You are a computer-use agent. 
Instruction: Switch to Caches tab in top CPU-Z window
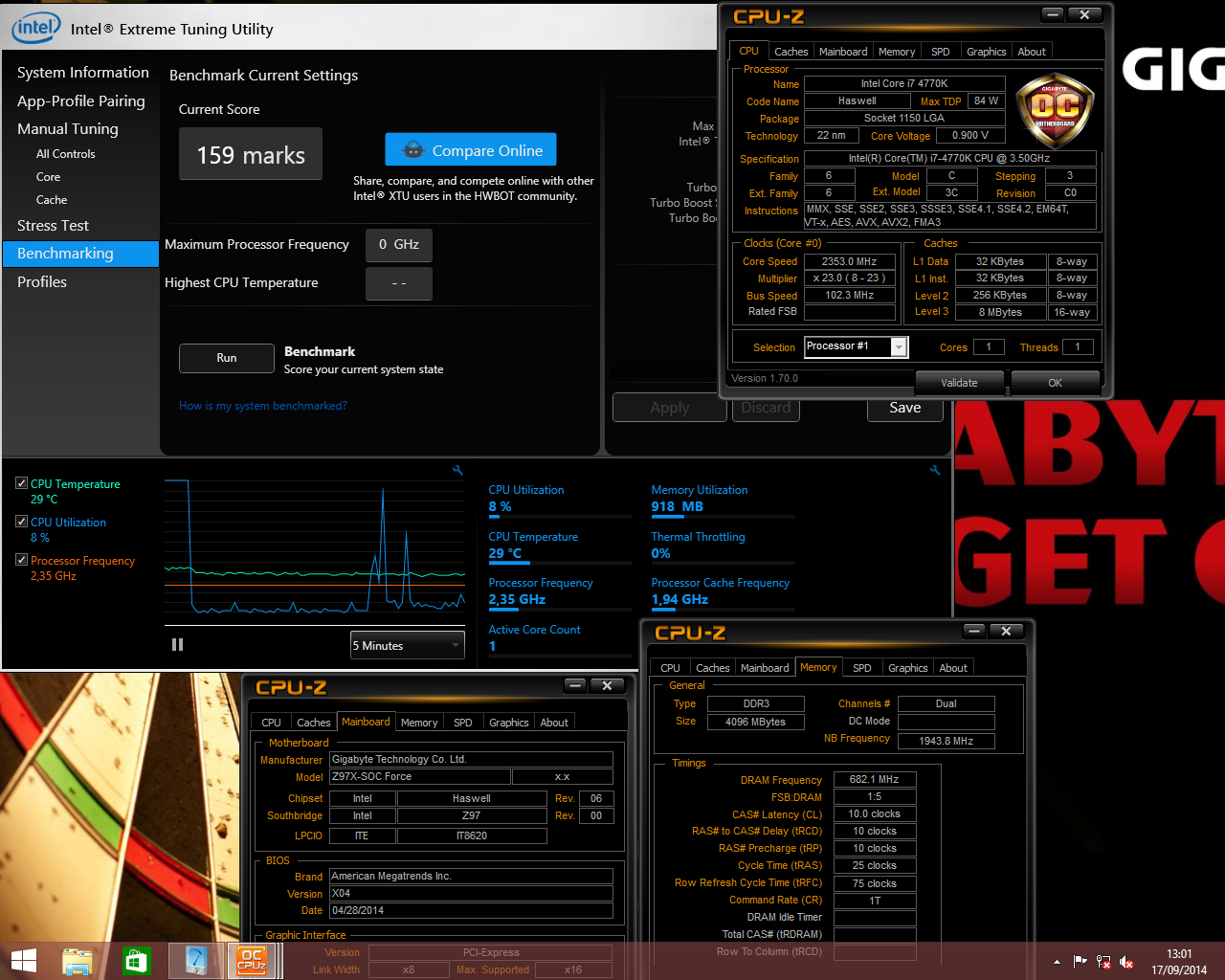click(791, 52)
